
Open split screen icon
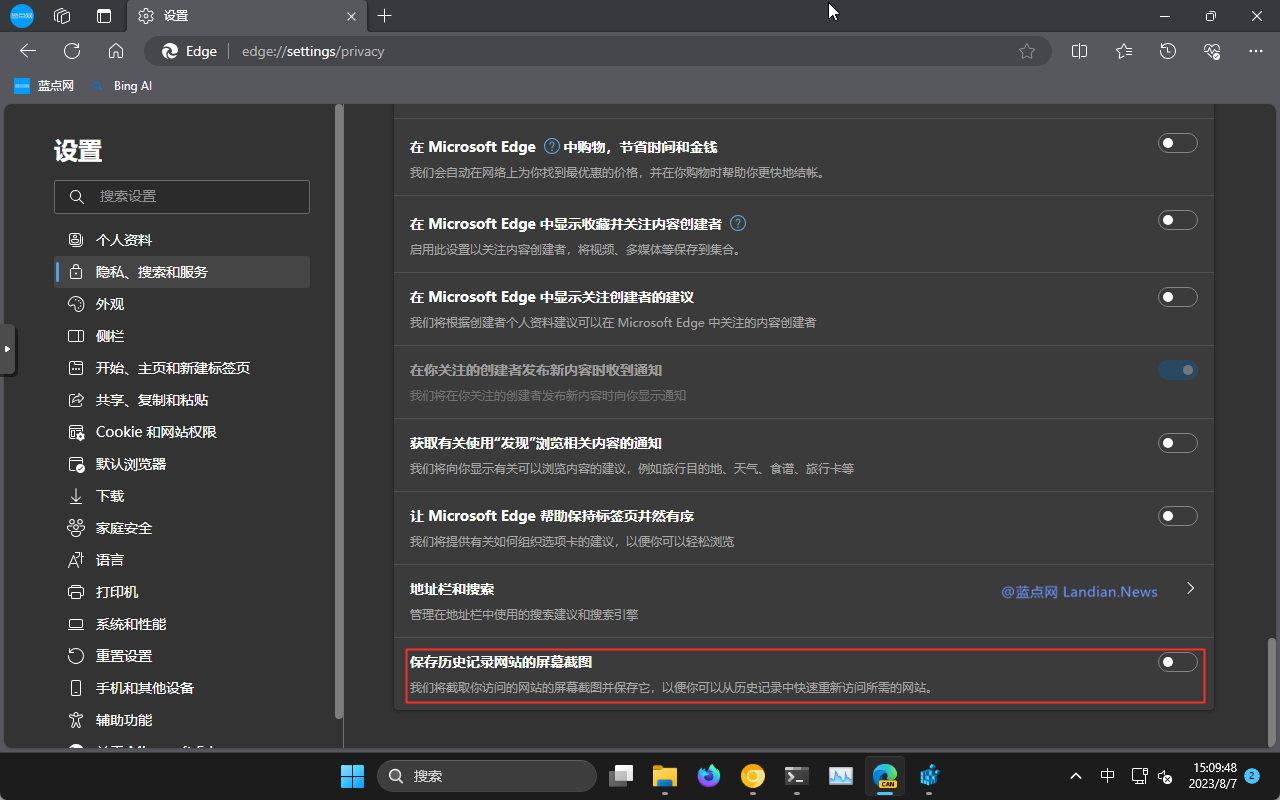tap(1079, 51)
